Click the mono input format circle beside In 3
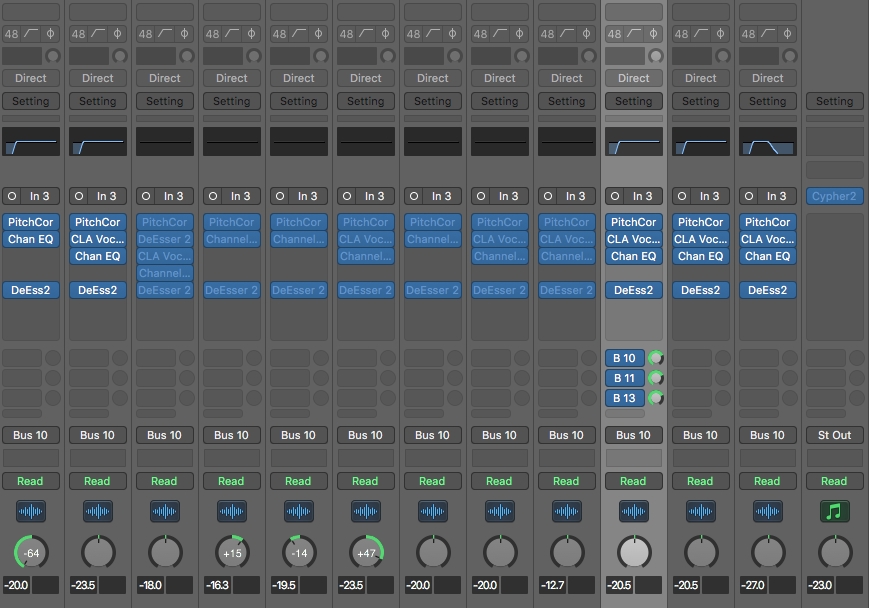 10,196
